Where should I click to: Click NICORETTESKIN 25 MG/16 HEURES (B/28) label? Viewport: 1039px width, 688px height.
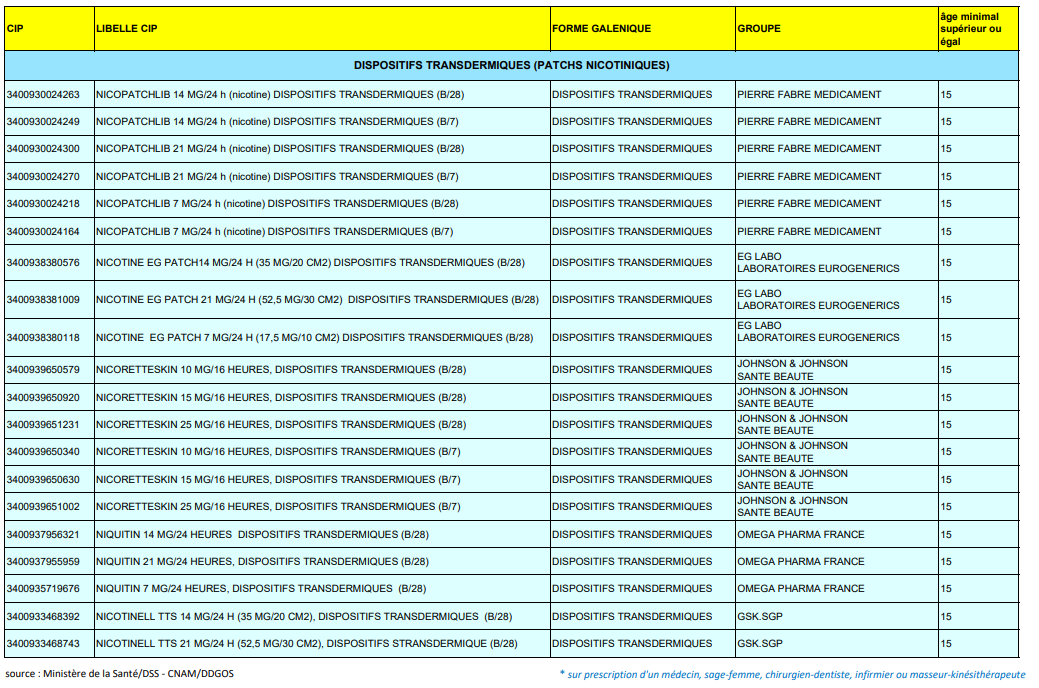click(x=281, y=425)
